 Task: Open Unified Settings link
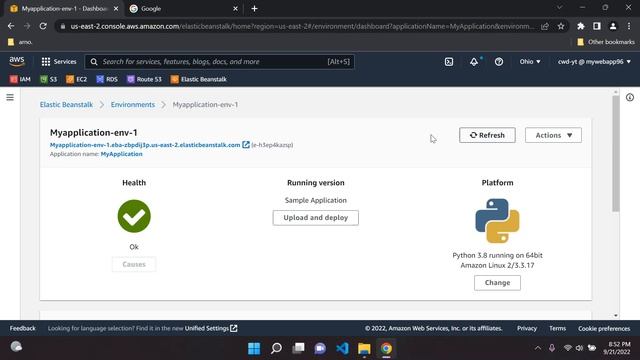click(211, 328)
